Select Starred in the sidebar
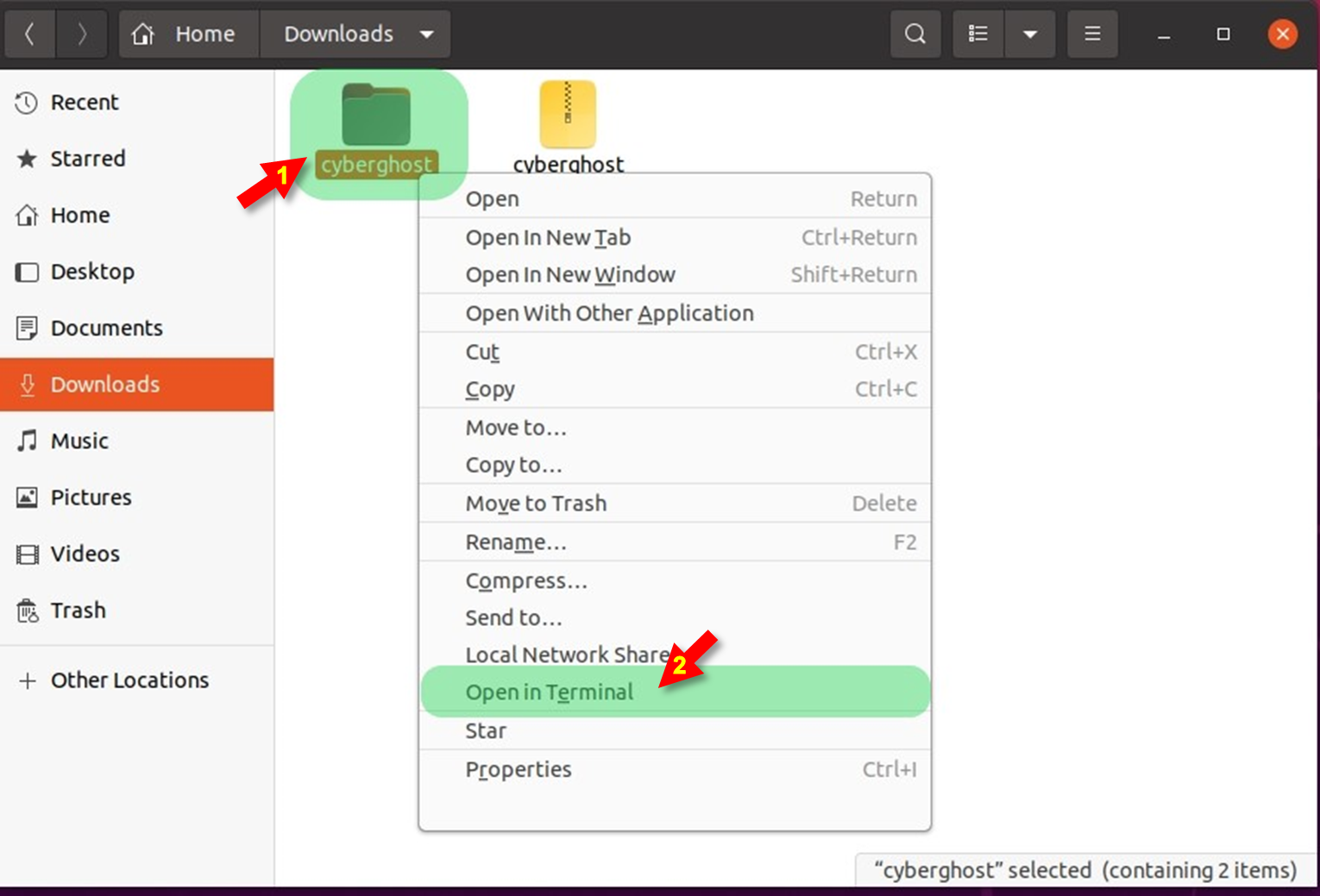Image resolution: width=1320 pixels, height=896 pixels. pos(137,159)
